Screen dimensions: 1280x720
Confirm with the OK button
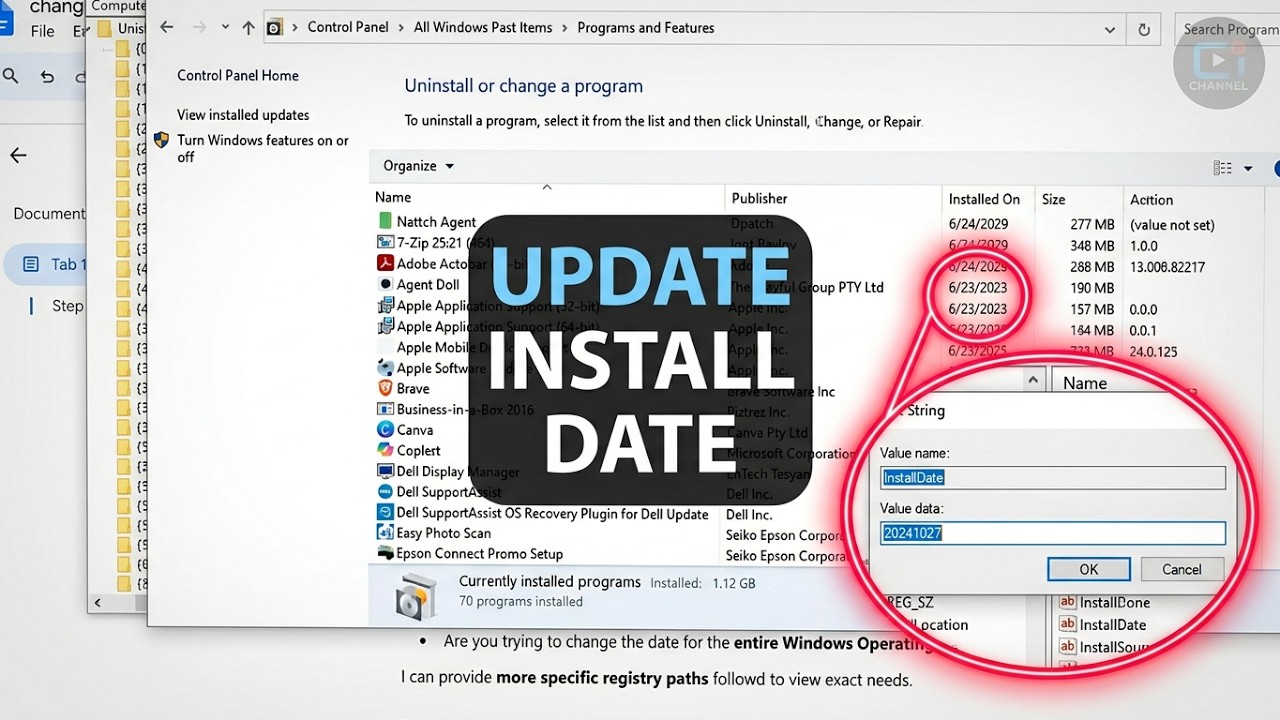[x=1089, y=569]
